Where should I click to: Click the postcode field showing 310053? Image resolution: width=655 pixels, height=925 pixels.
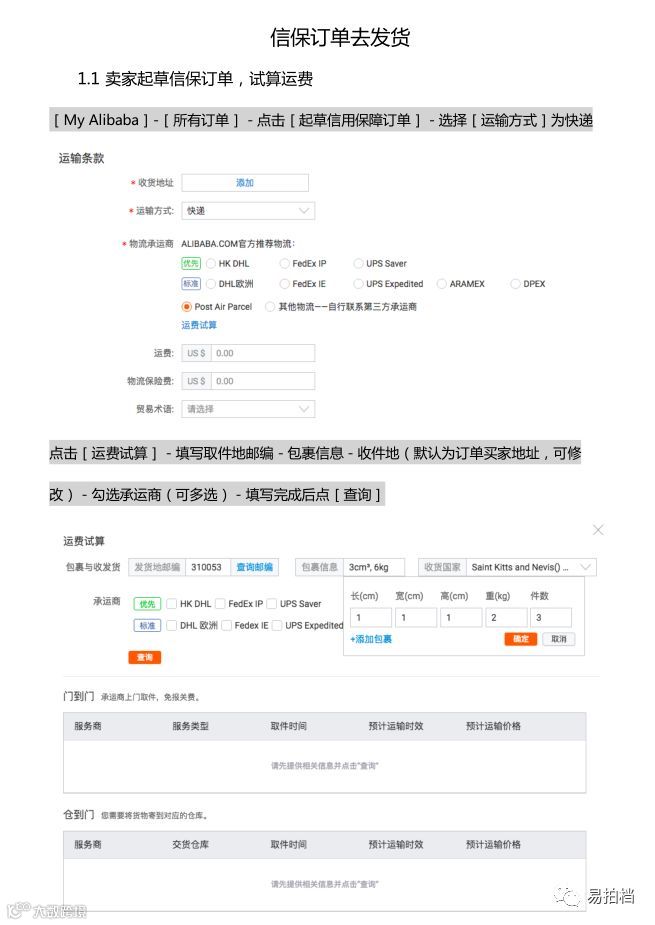coord(207,567)
